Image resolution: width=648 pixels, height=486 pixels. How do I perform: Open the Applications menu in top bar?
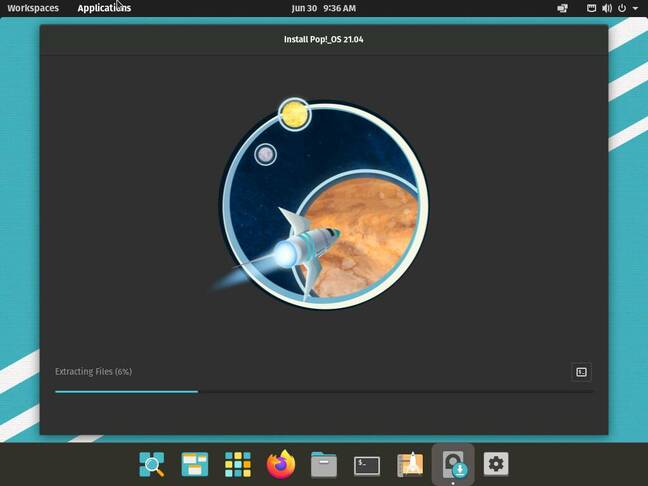coord(104,8)
